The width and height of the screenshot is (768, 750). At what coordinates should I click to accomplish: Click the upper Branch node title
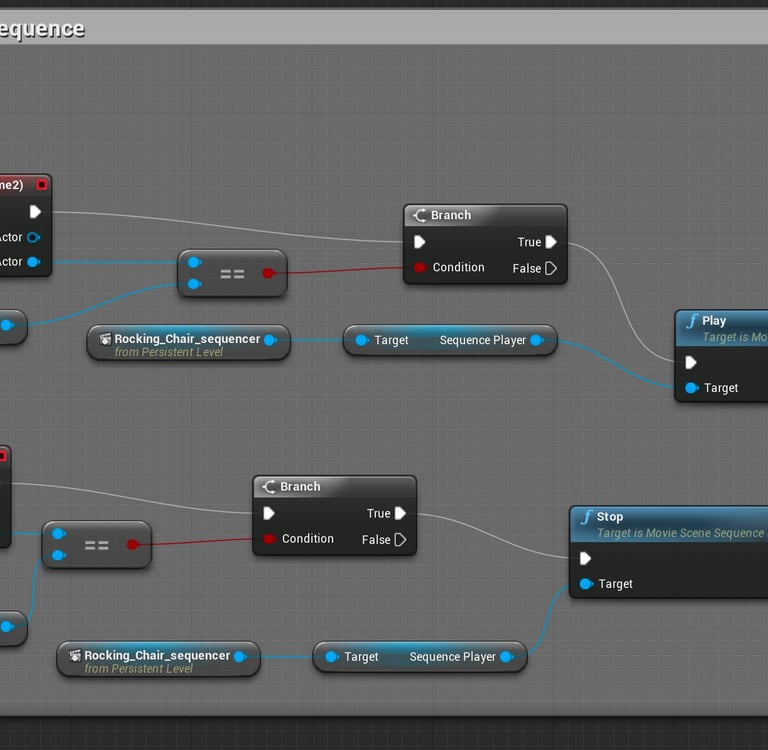pyautogui.click(x=451, y=215)
